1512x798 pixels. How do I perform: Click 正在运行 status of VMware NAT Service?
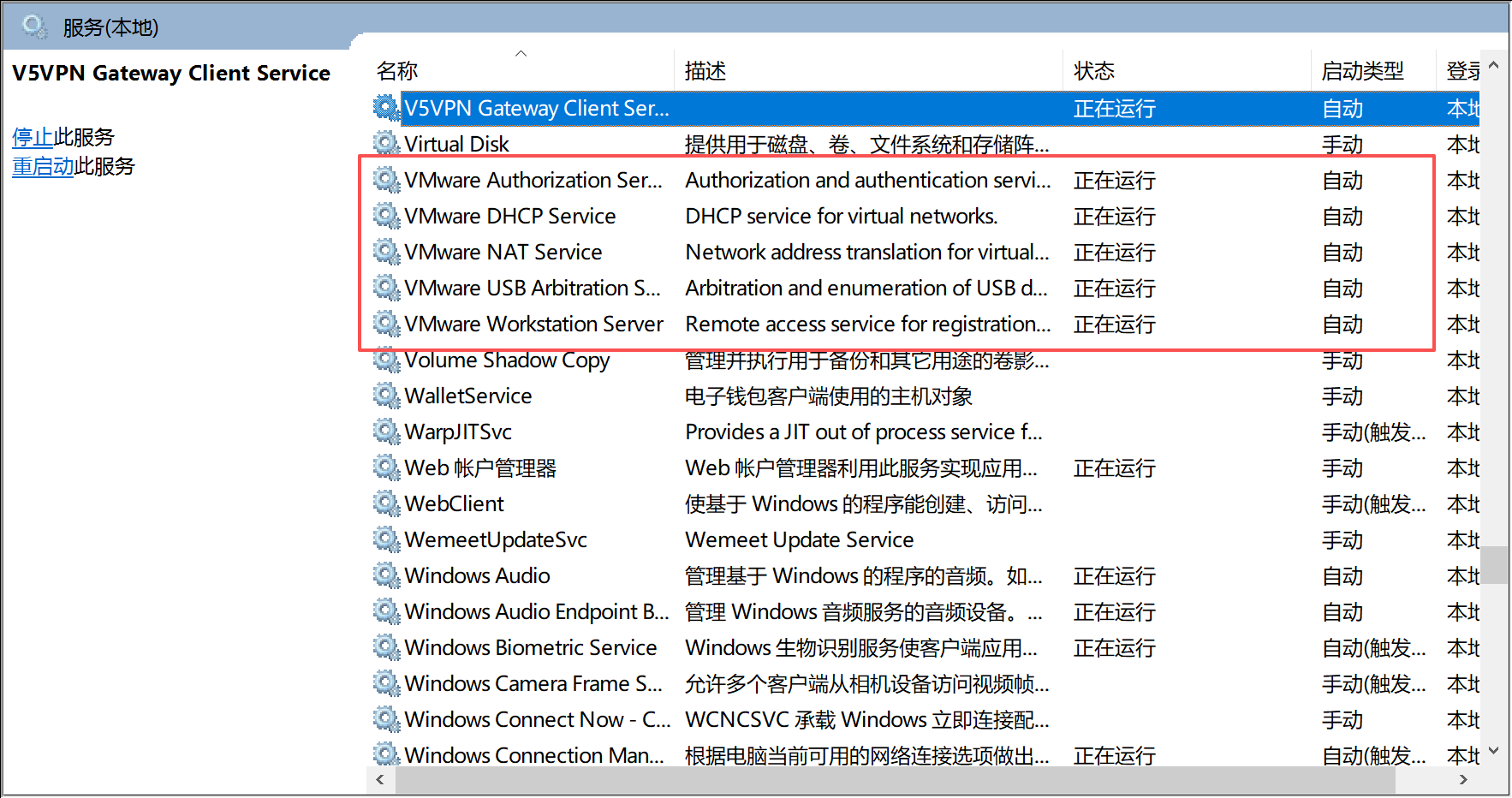click(1115, 252)
